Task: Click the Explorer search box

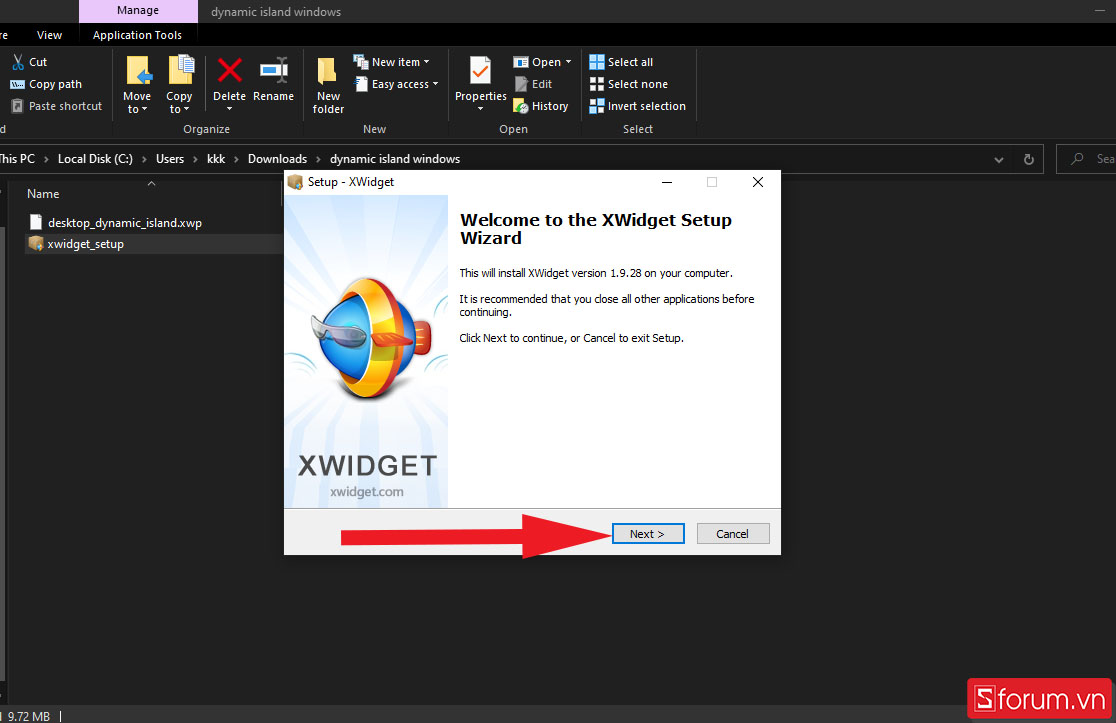Action: coord(1086,159)
